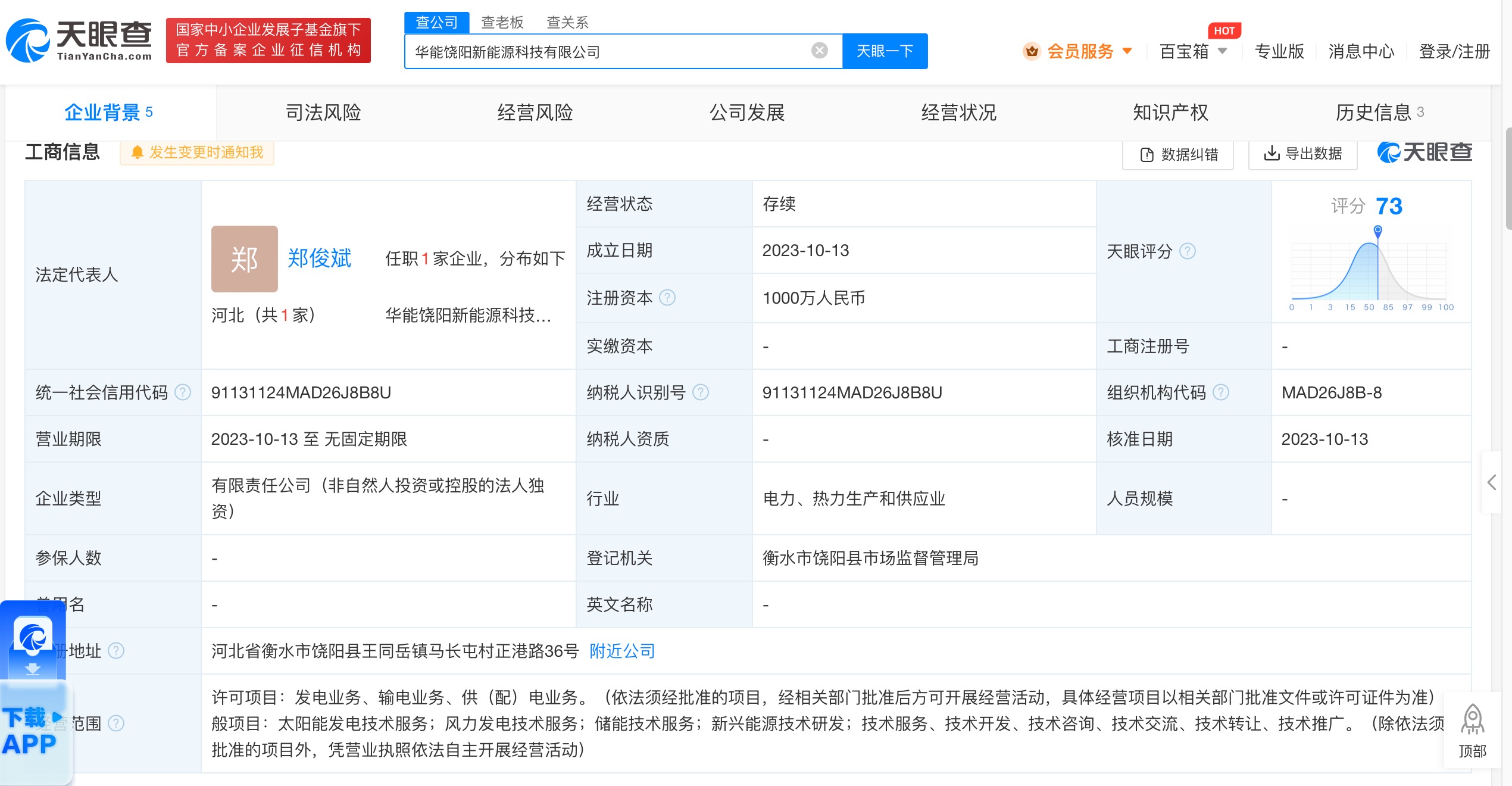Open the TianYanCha logo homepage
Viewport: 1512px width, 786px height.
(79, 40)
